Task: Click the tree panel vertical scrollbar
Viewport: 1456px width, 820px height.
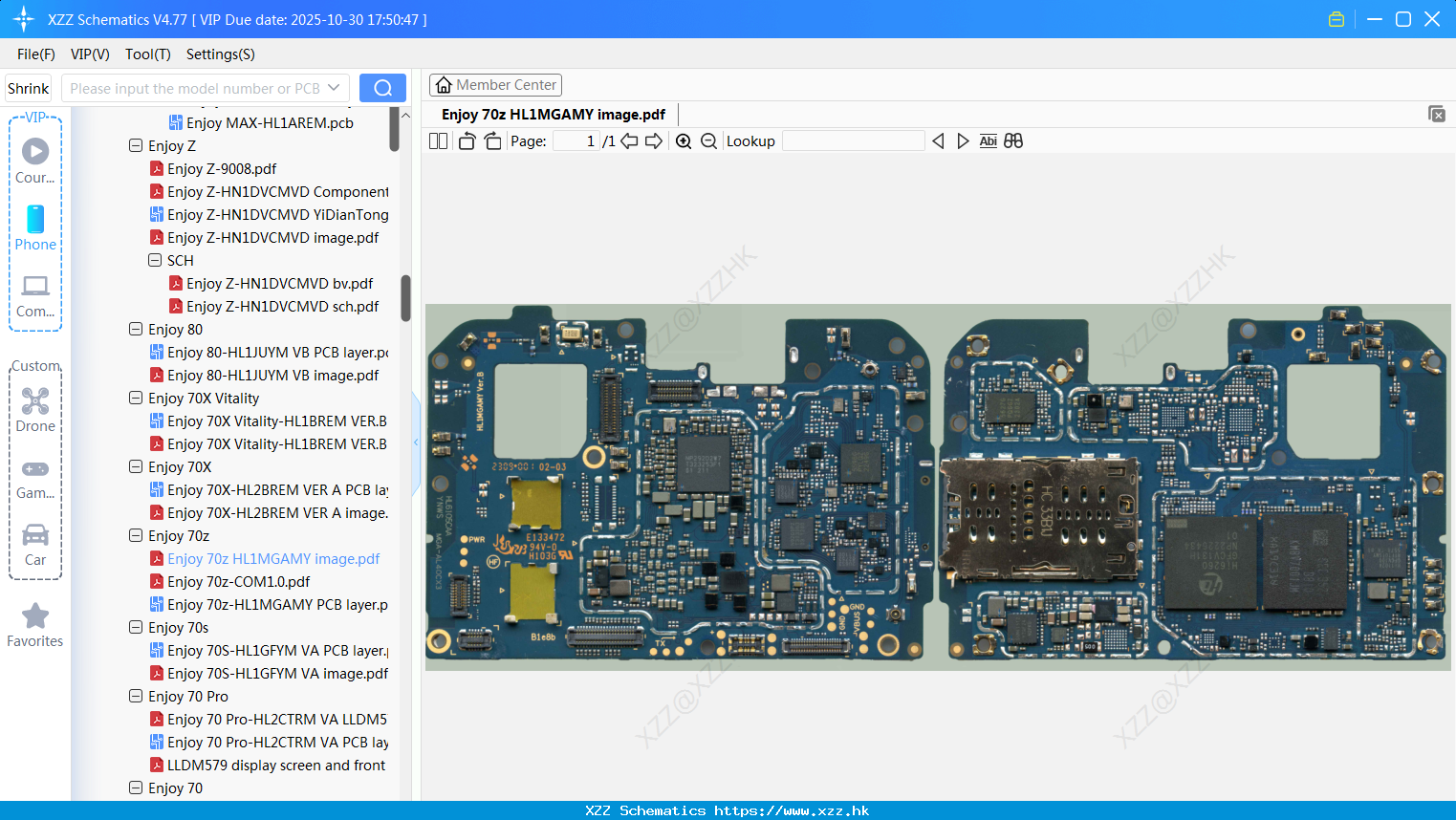Action: [x=405, y=298]
